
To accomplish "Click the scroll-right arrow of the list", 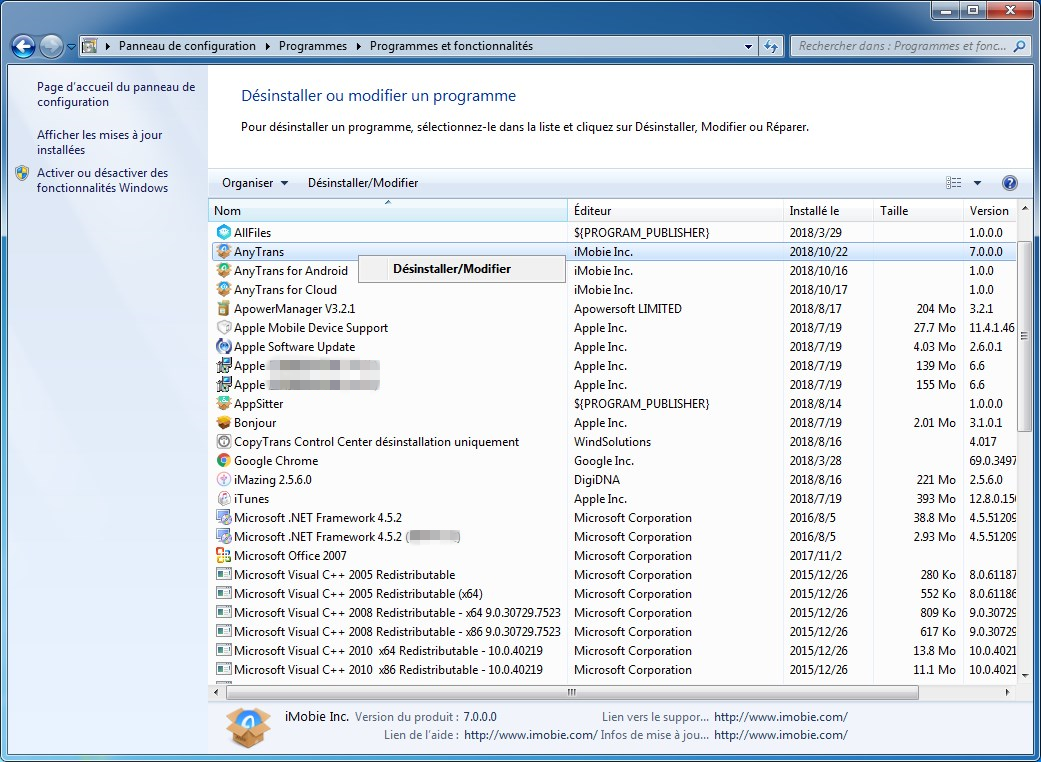I will pyautogui.click(x=1008, y=692).
